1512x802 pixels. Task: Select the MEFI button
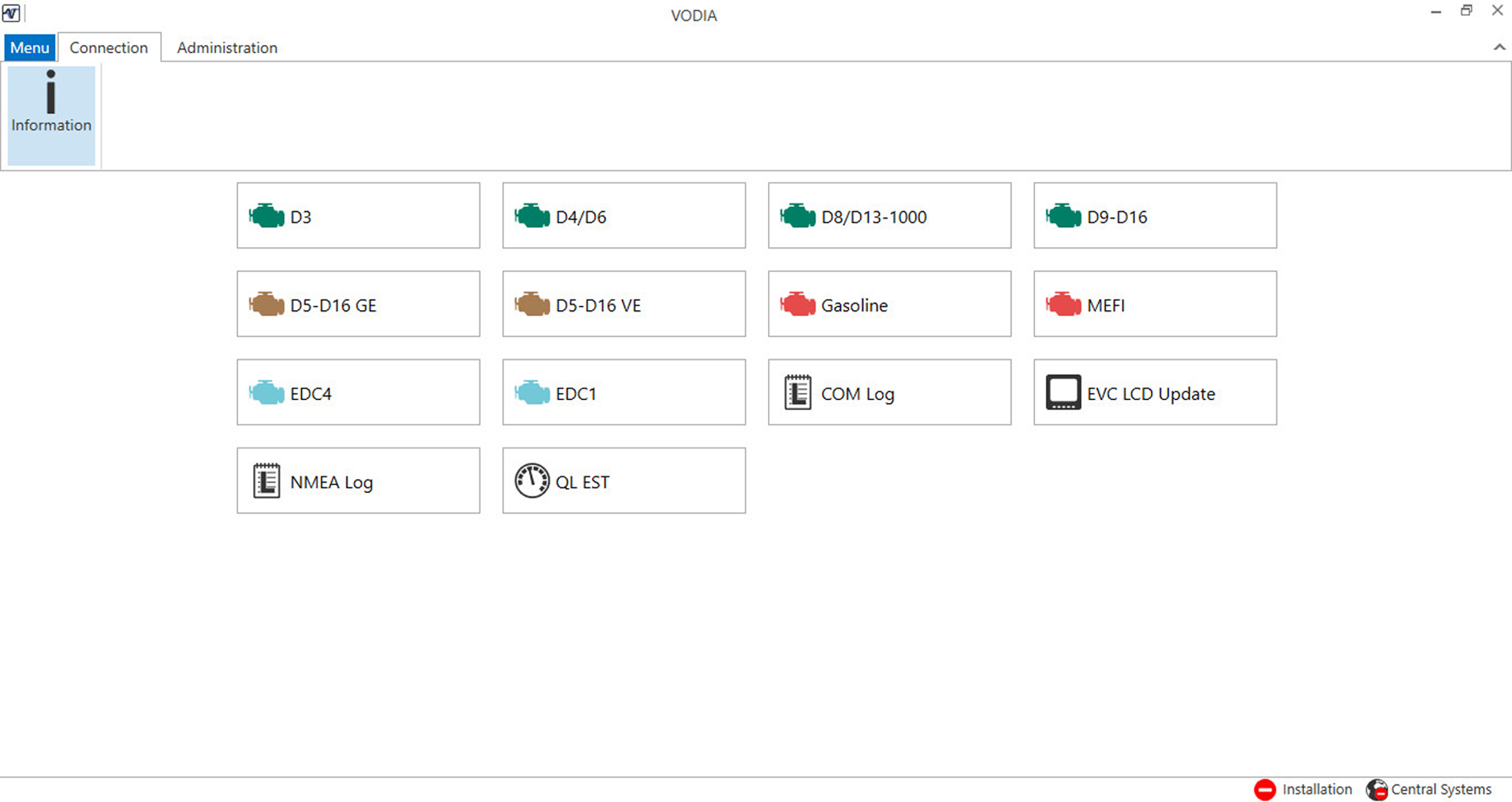point(1155,304)
